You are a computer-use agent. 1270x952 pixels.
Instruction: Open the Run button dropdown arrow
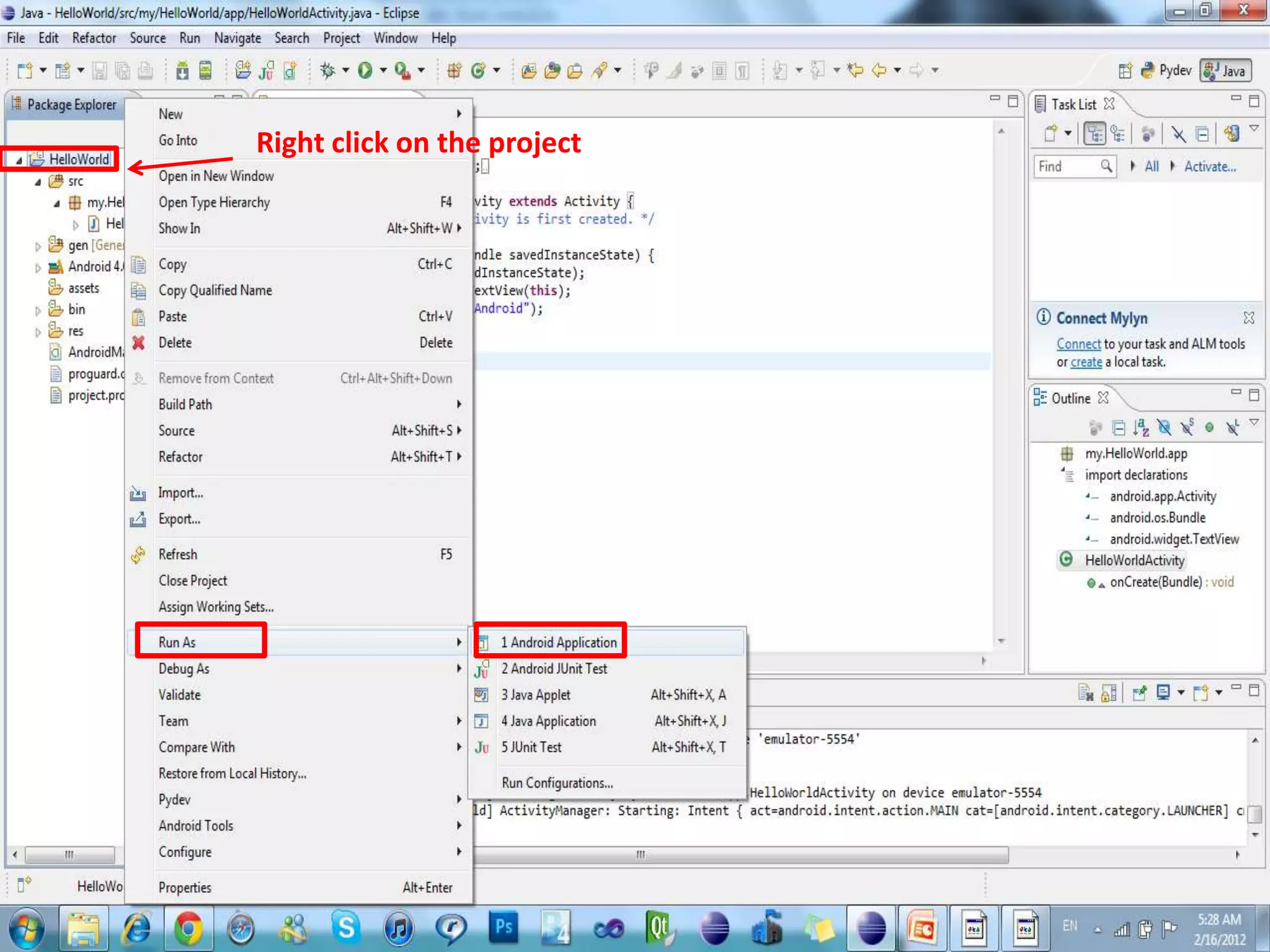coord(383,71)
